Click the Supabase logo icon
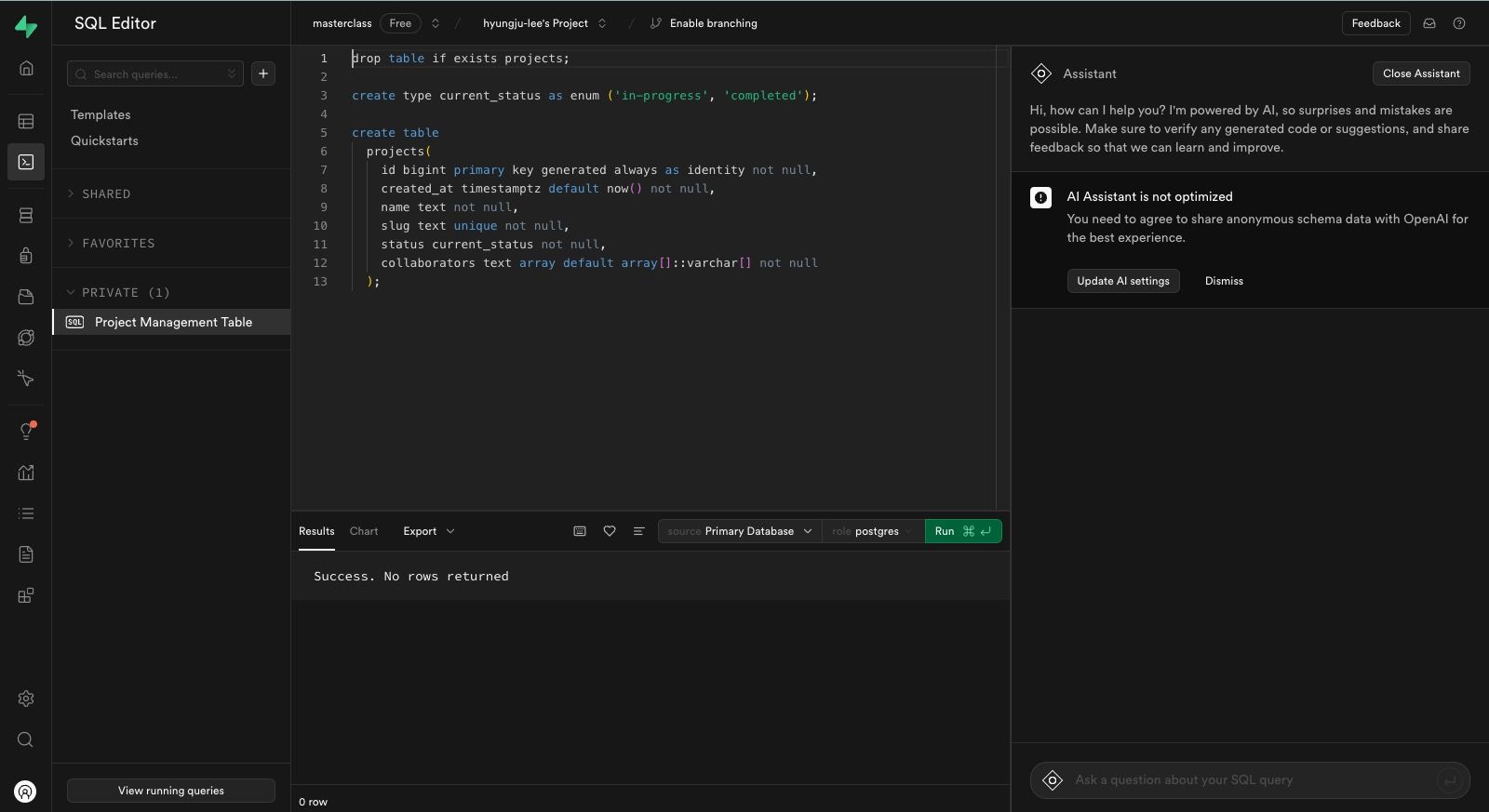 point(26,26)
